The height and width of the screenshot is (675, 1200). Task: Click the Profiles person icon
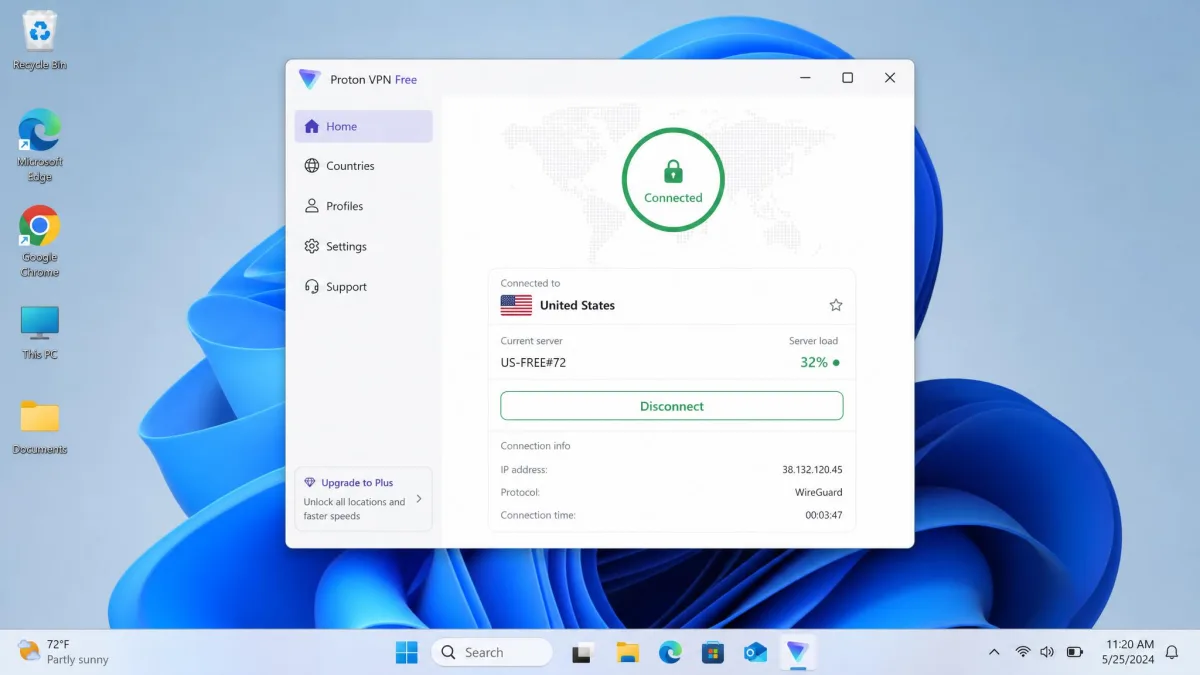click(312, 206)
